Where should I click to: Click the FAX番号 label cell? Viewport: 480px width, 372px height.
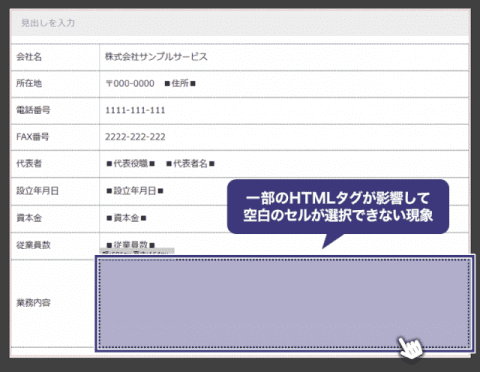point(55,137)
